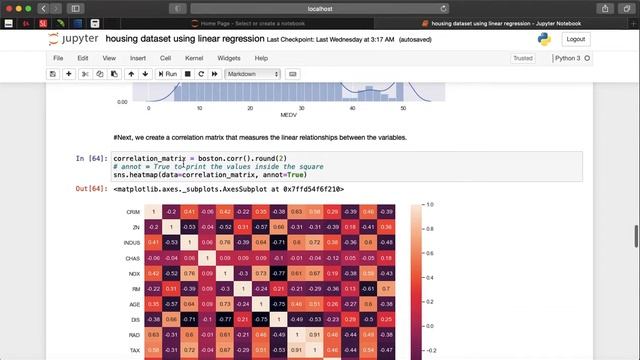Image resolution: width=640 pixels, height=360 pixels.
Task: Select the correlation matrix markdown text
Action: 260,138
